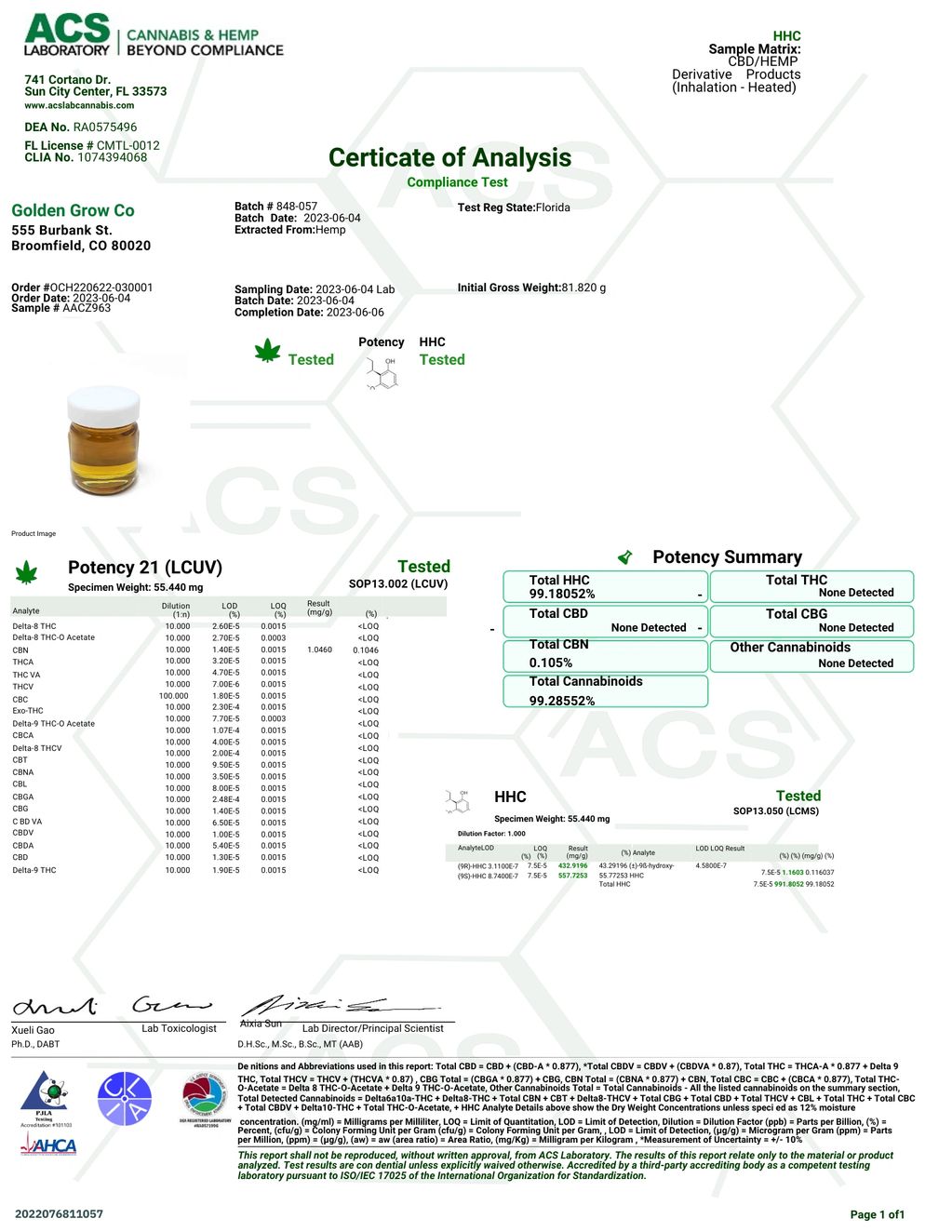Click the SOP13.002 (LCUV) method label

click(x=398, y=584)
